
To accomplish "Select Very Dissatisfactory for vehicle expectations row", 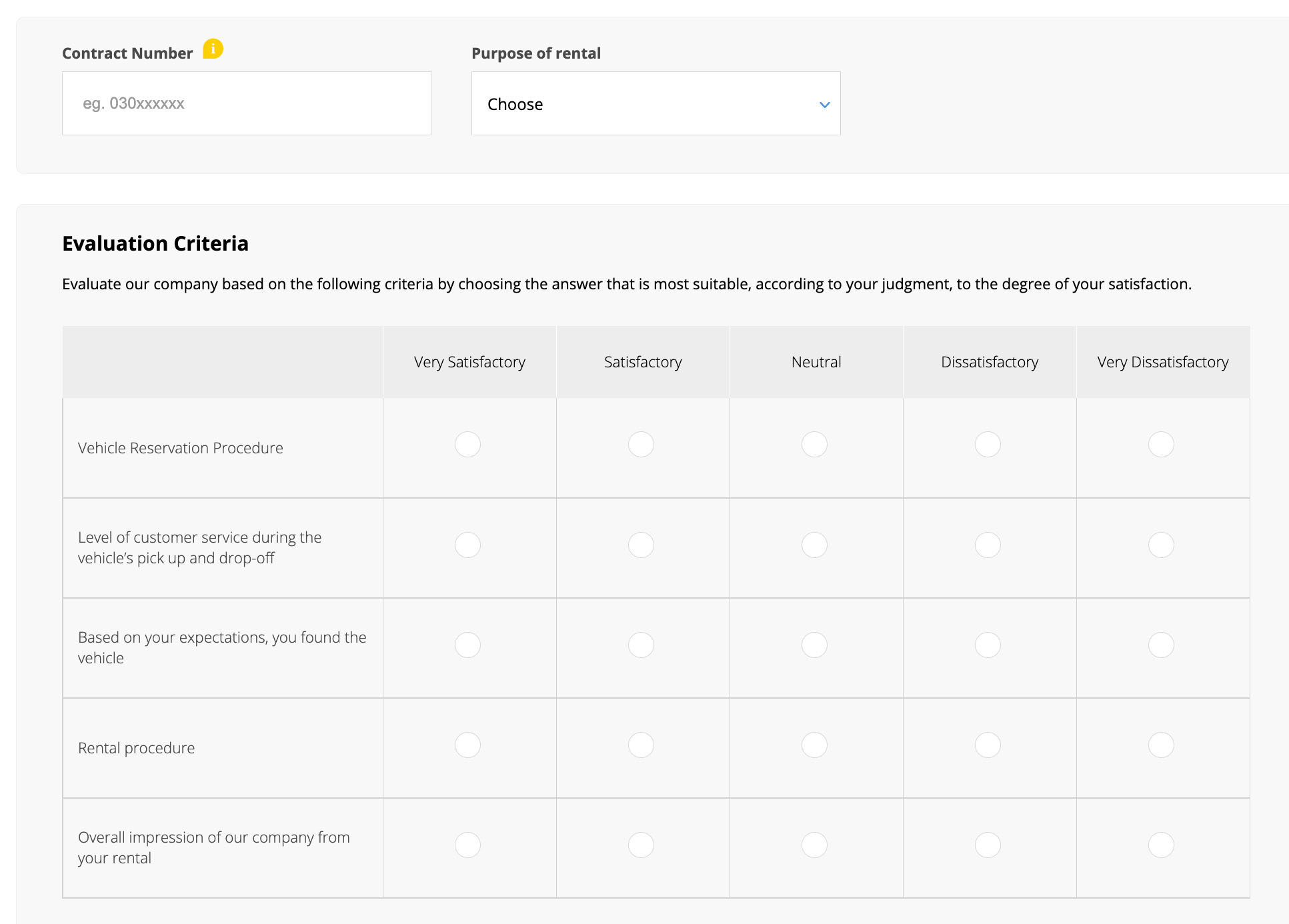I will (x=1160, y=645).
